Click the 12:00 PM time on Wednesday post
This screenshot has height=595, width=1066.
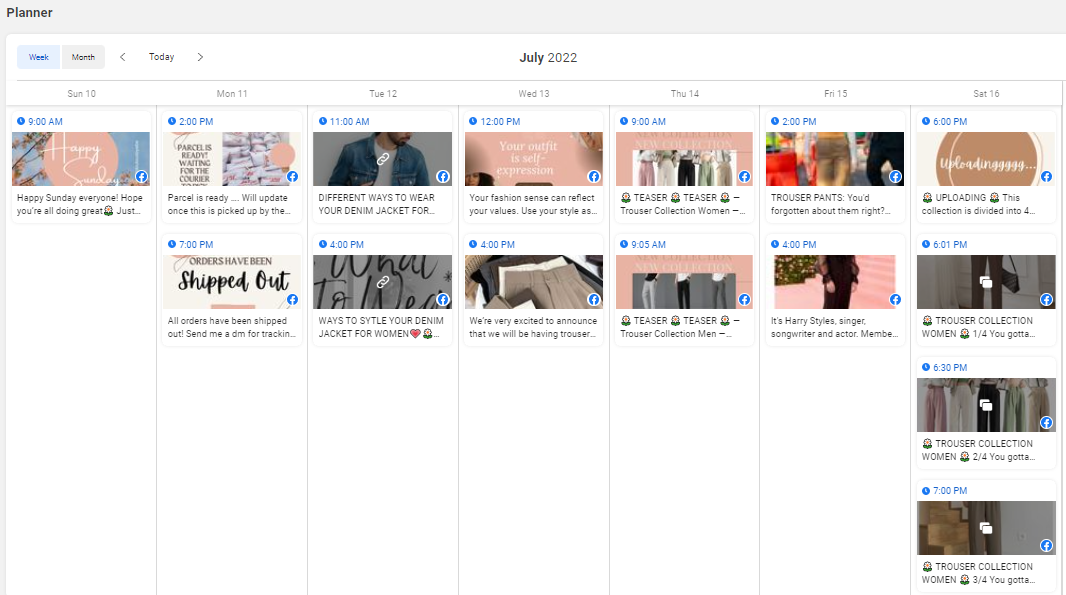(500, 122)
